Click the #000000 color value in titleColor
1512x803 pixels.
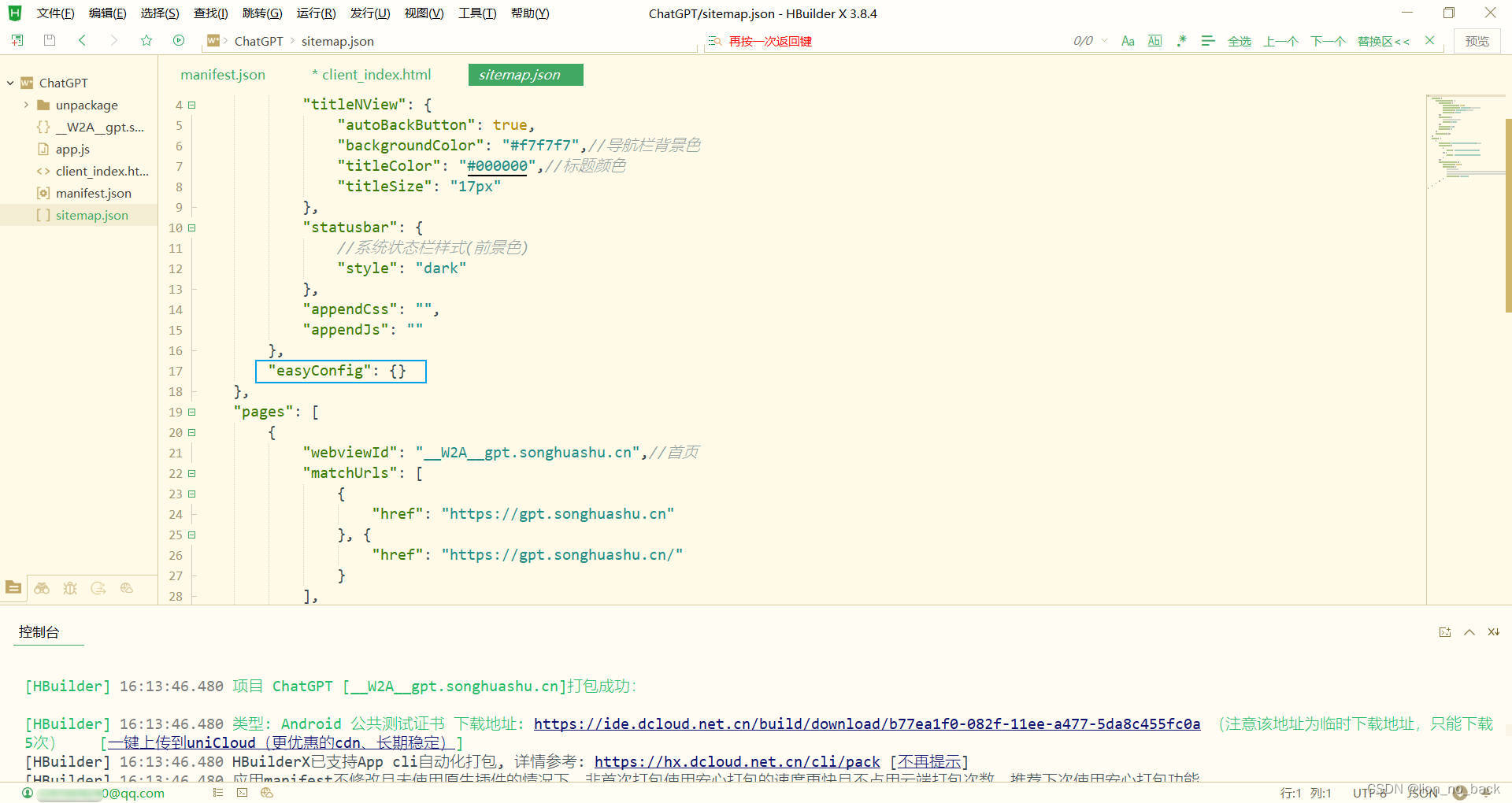497,165
